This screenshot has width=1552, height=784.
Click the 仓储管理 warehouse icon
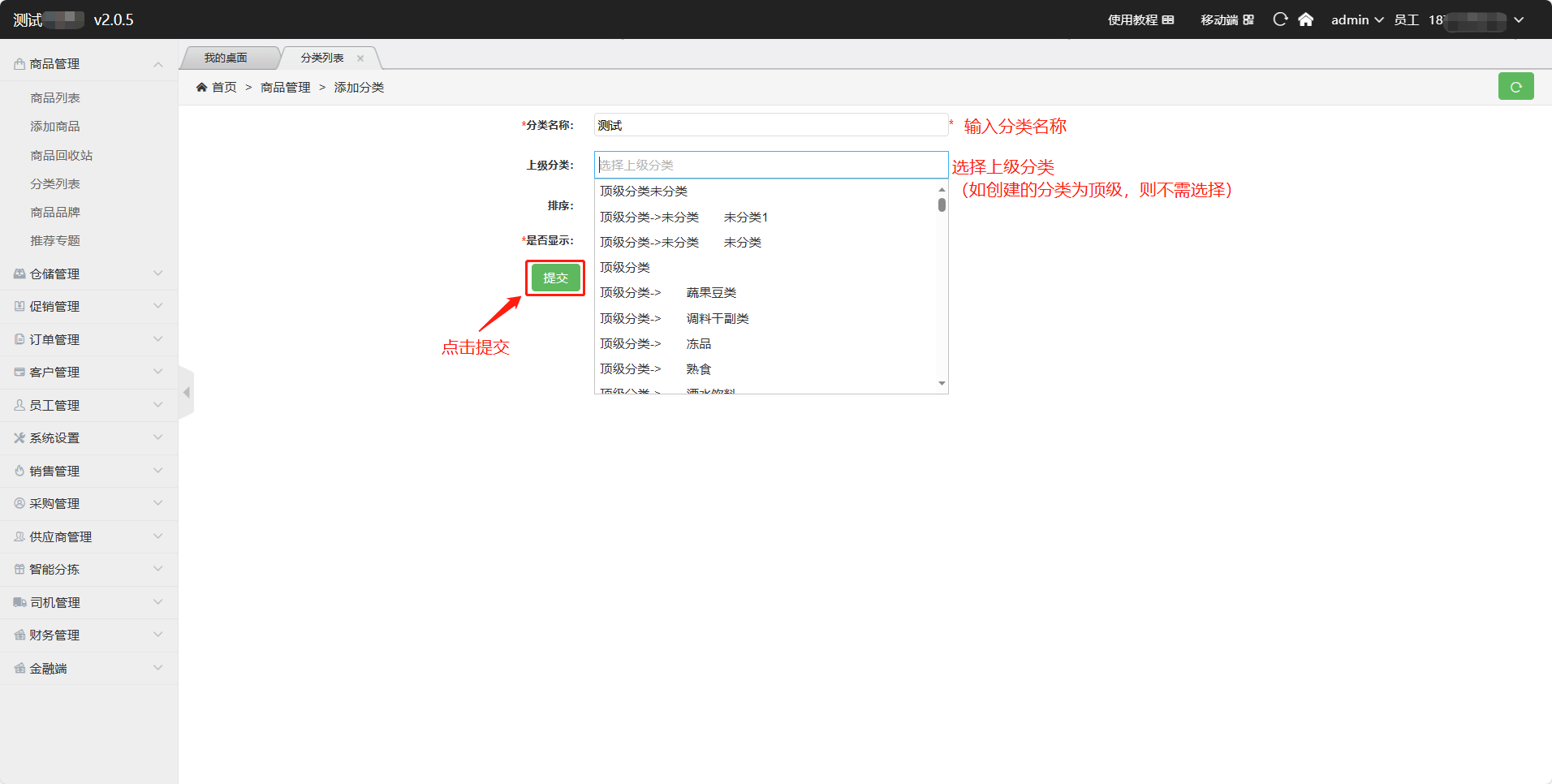[19, 274]
